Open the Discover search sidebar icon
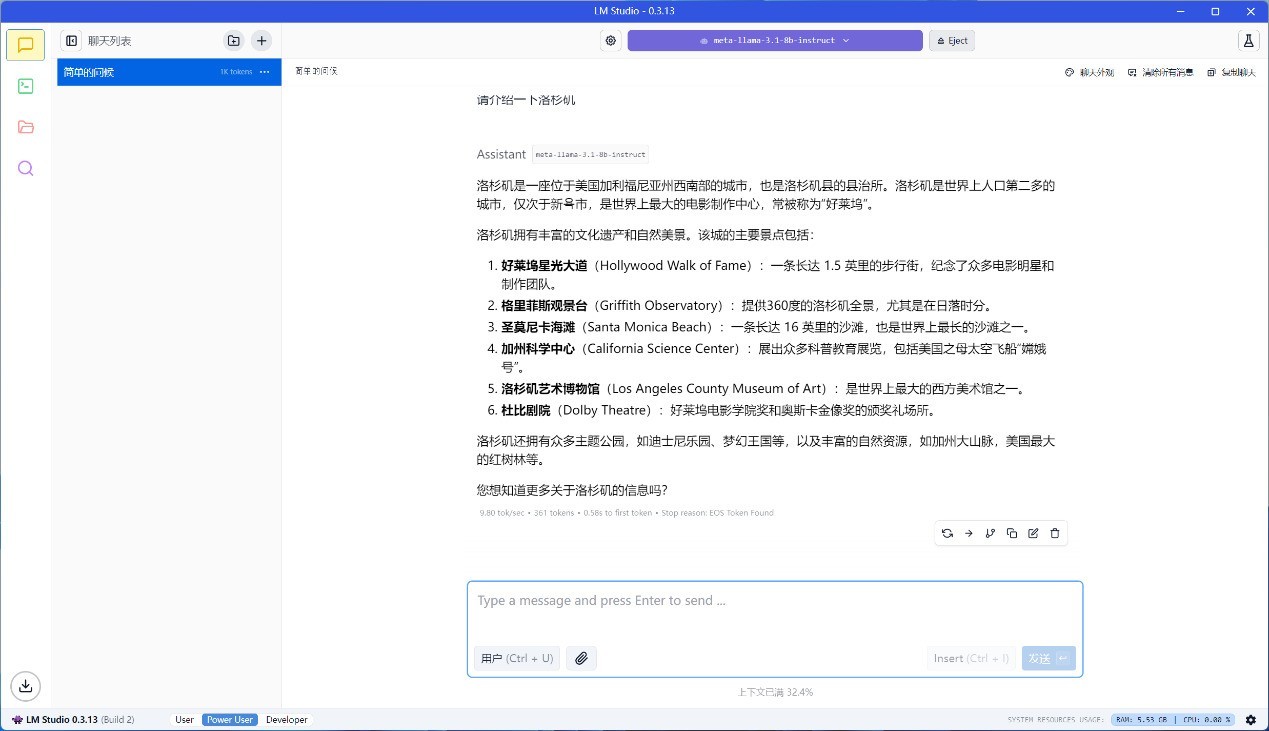The height and width of the screenshot is (731, 1269). 26,168
